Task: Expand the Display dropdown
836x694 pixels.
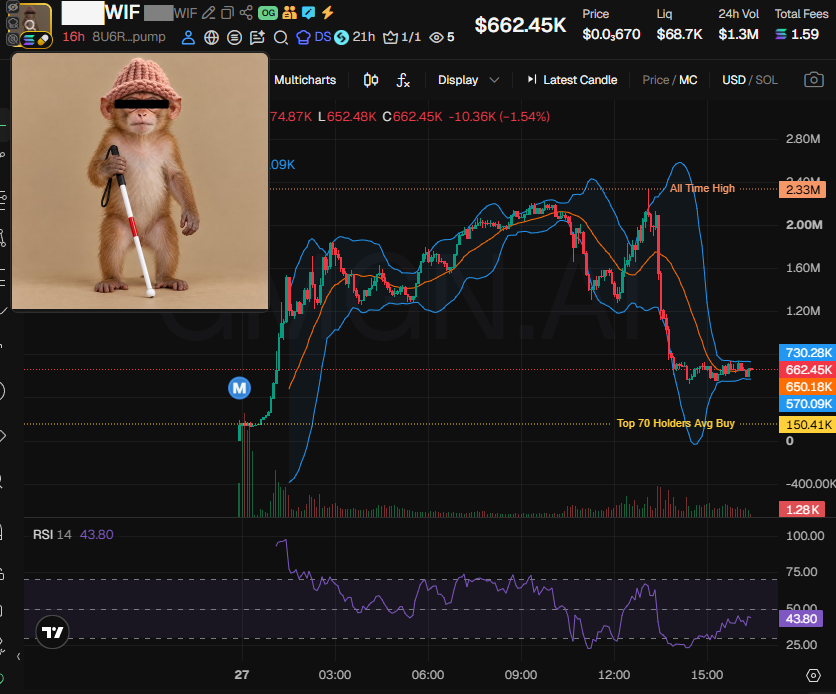Action: coord(468,80)
